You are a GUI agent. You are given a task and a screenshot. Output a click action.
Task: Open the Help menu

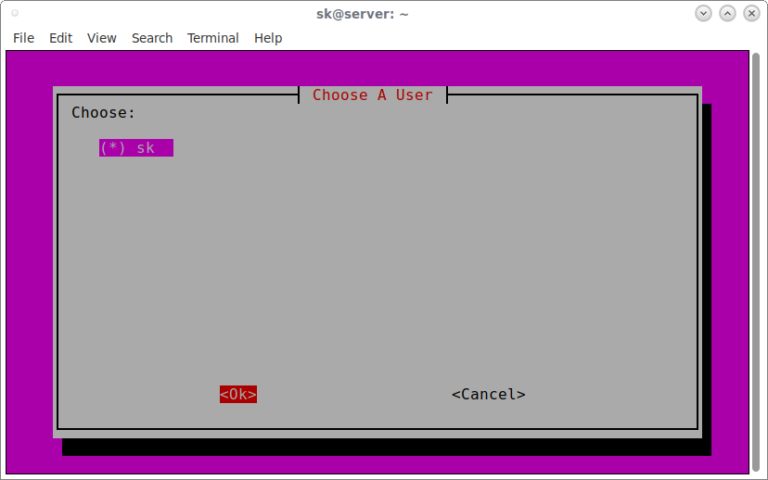268,38
